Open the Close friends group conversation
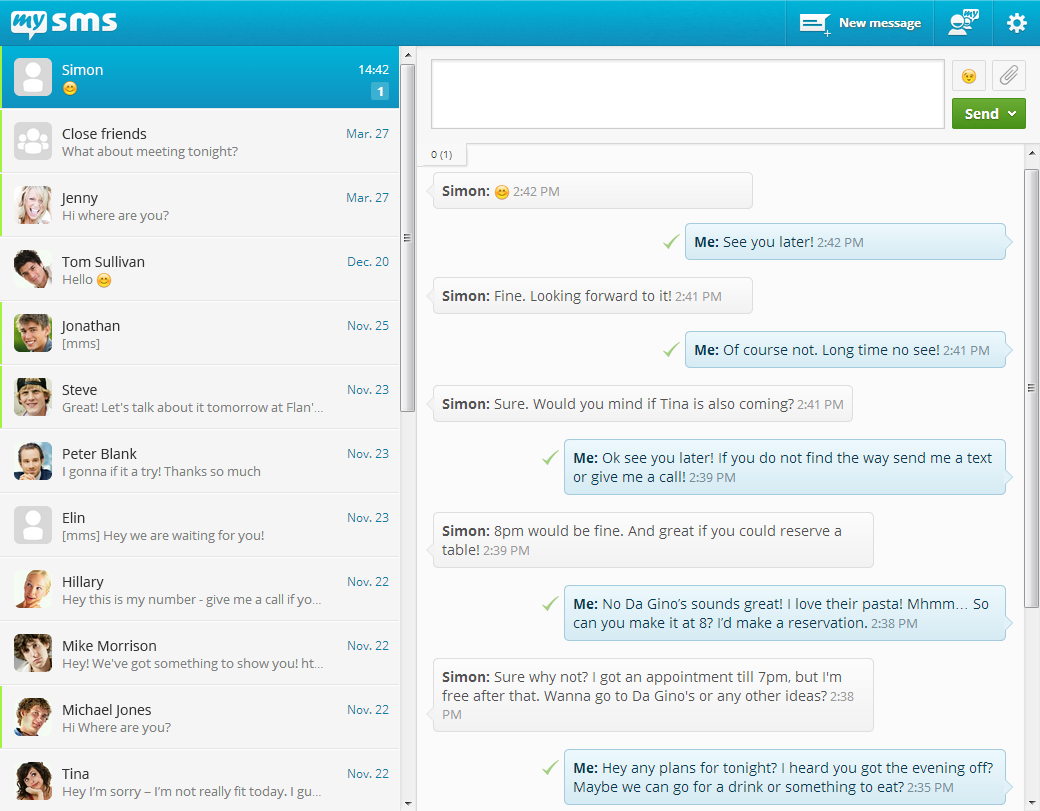Screen dimensions: 1040x811 tap(200, 142)
